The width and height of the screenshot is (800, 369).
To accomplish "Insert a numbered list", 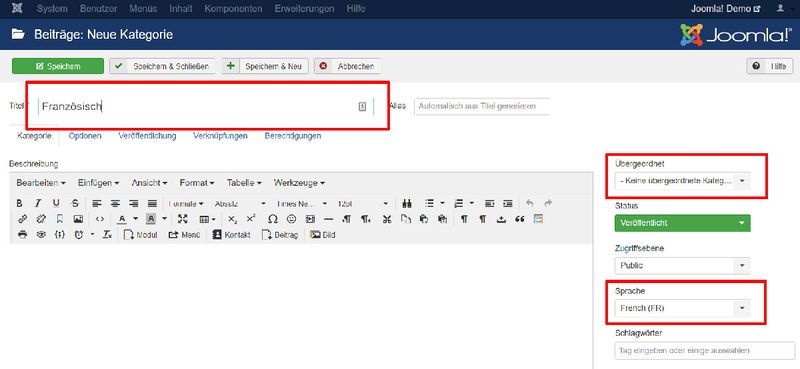I will point(458,203).
